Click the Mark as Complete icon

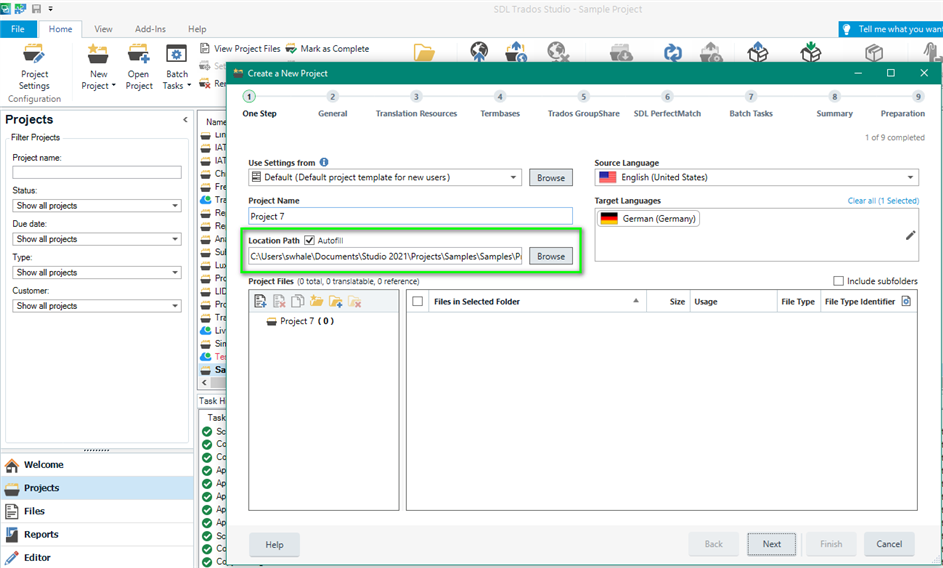[291, 48]
